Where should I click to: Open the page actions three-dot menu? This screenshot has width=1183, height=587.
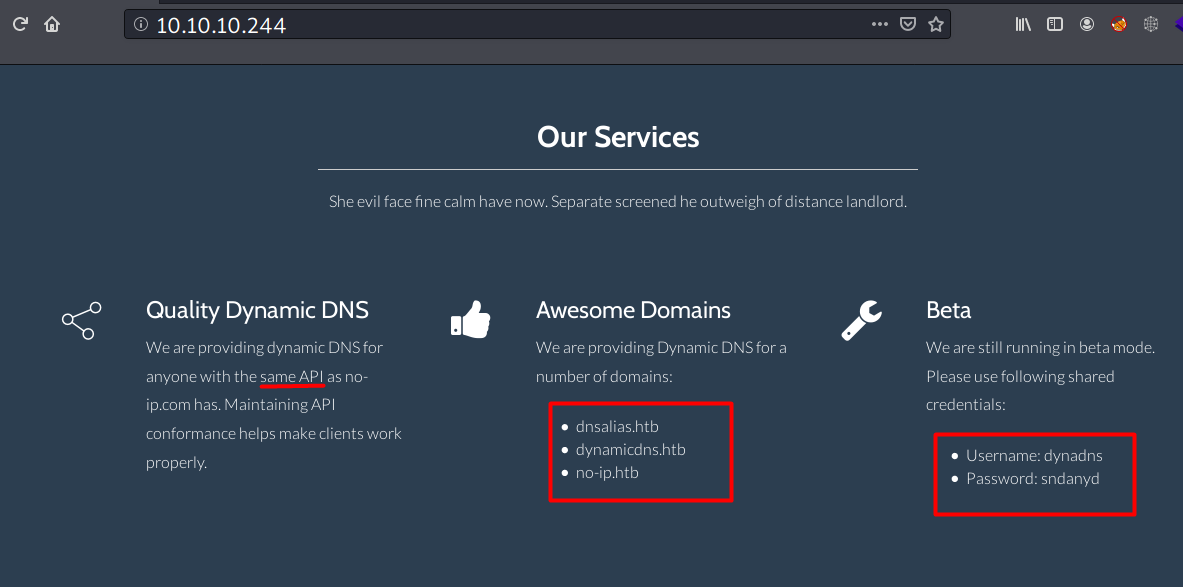pos(880,25)
